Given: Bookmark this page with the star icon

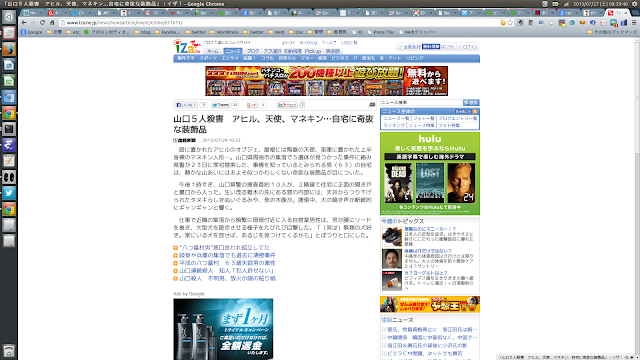Looking at the screenshot, I should point(510,23).
